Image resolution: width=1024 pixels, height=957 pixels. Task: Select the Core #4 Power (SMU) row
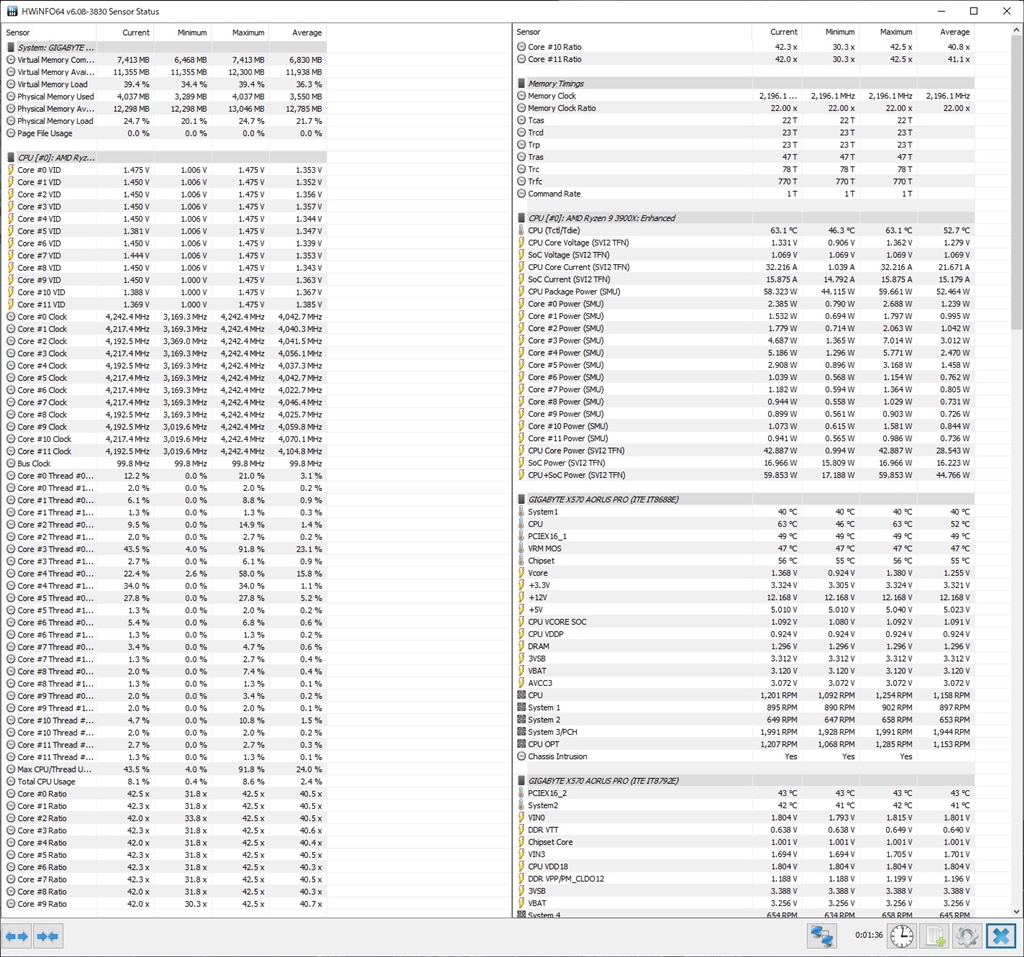(x=744, y=353)
